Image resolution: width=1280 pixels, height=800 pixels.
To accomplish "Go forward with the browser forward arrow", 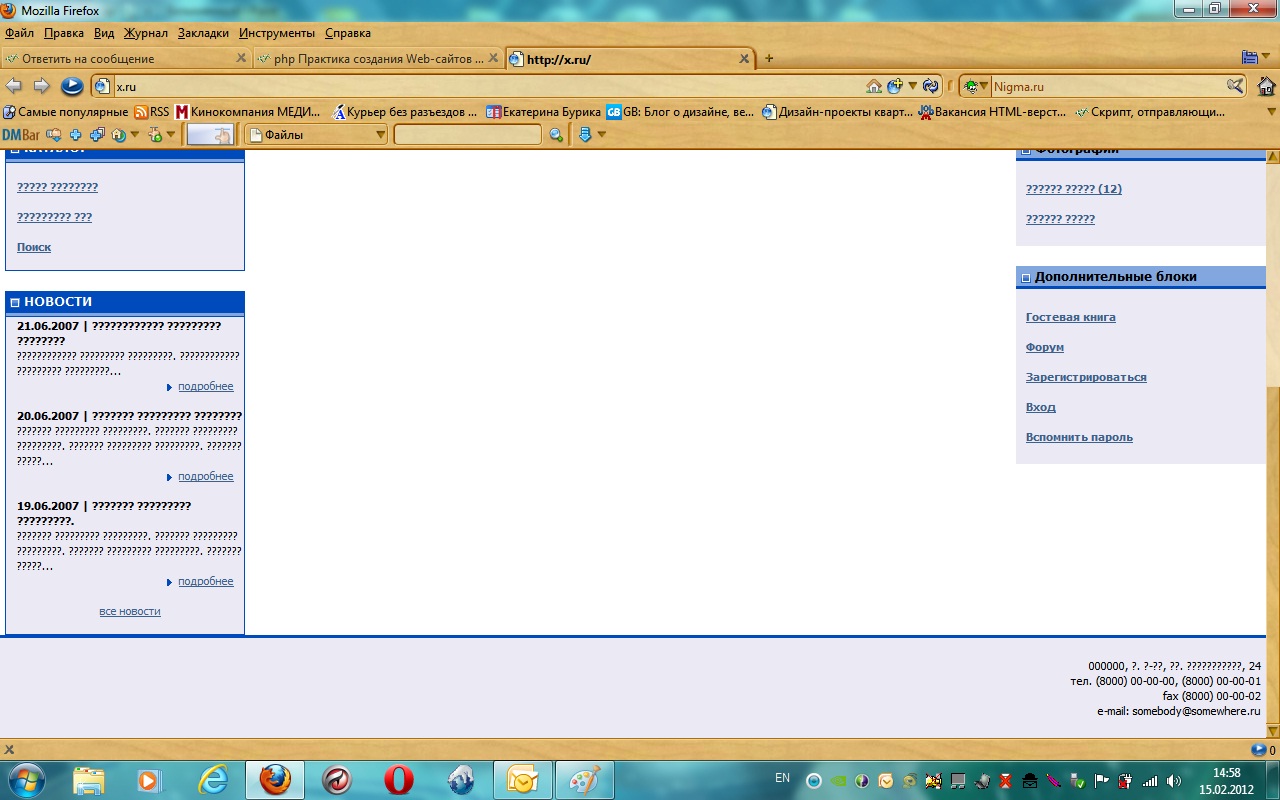I will pos(41,86).
